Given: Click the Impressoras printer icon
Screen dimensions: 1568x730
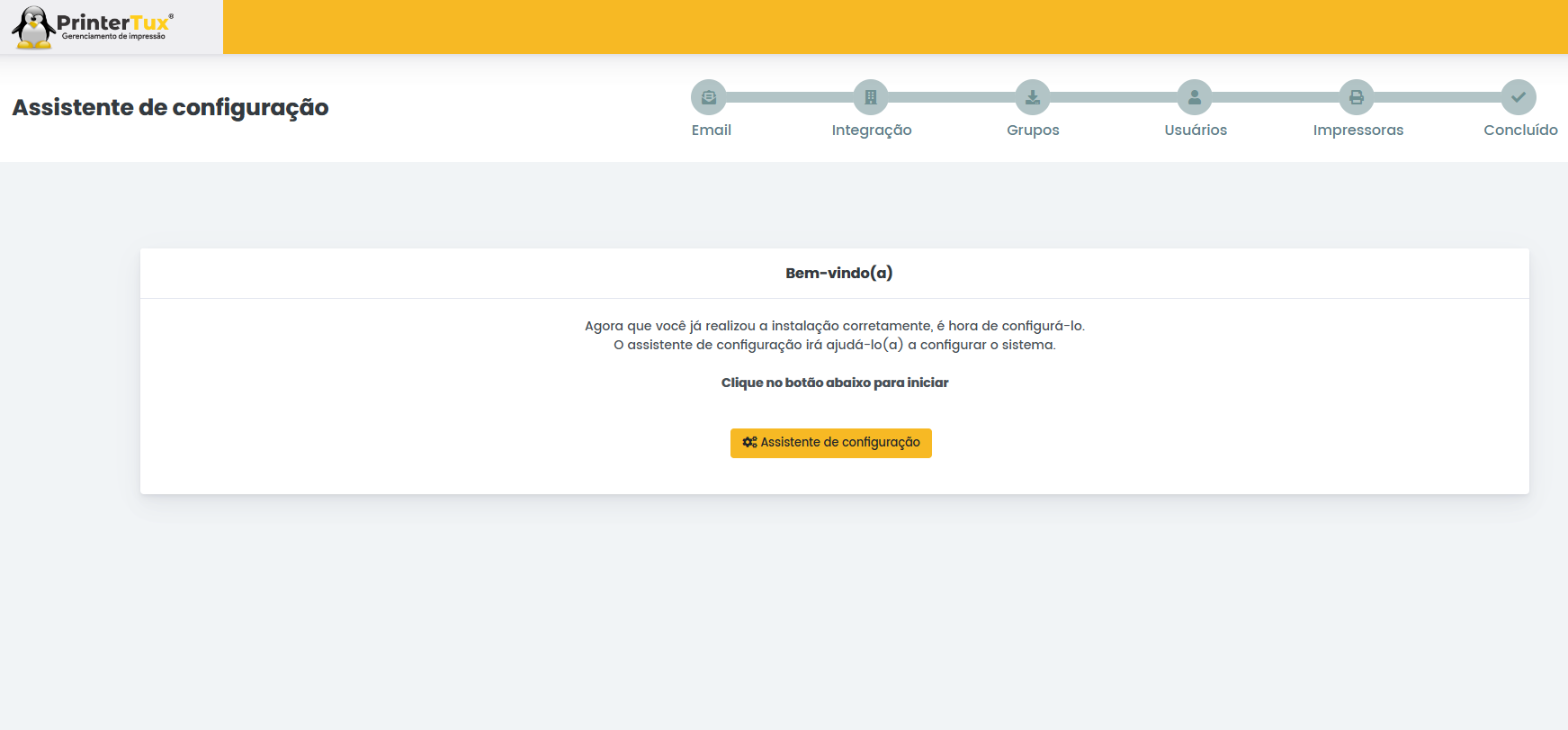Looking at the screenshot, I should coord(1357,97).
